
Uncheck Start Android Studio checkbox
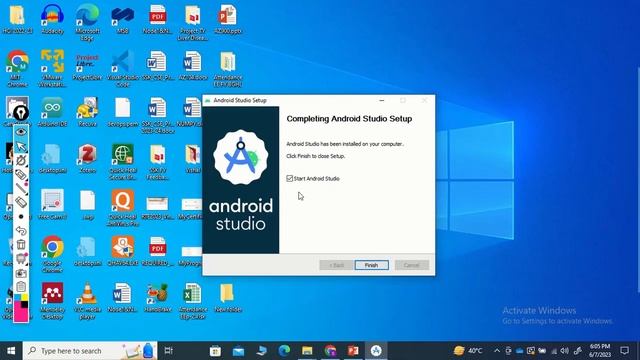pos(290,178)
